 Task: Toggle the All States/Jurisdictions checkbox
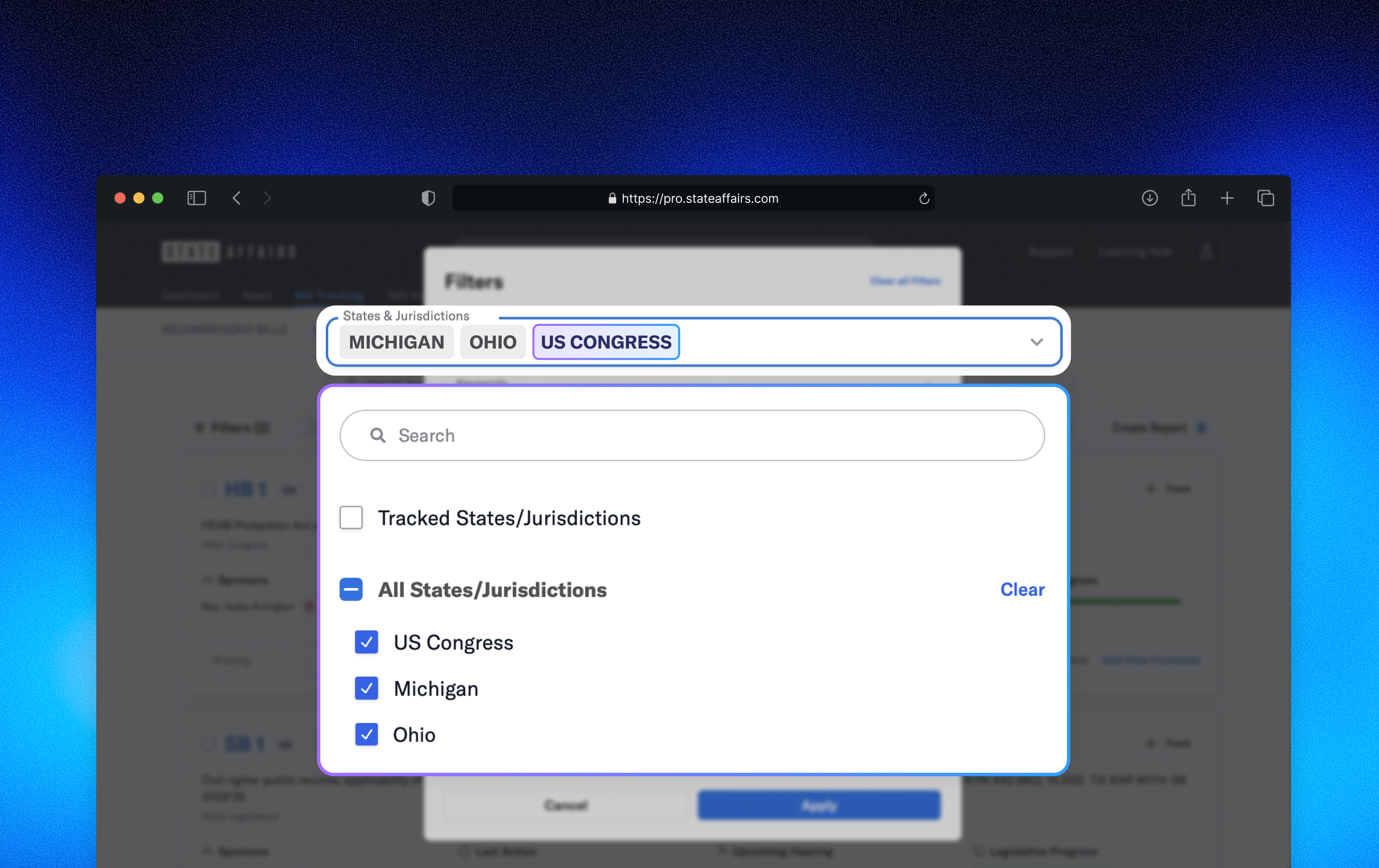(351, 589)
